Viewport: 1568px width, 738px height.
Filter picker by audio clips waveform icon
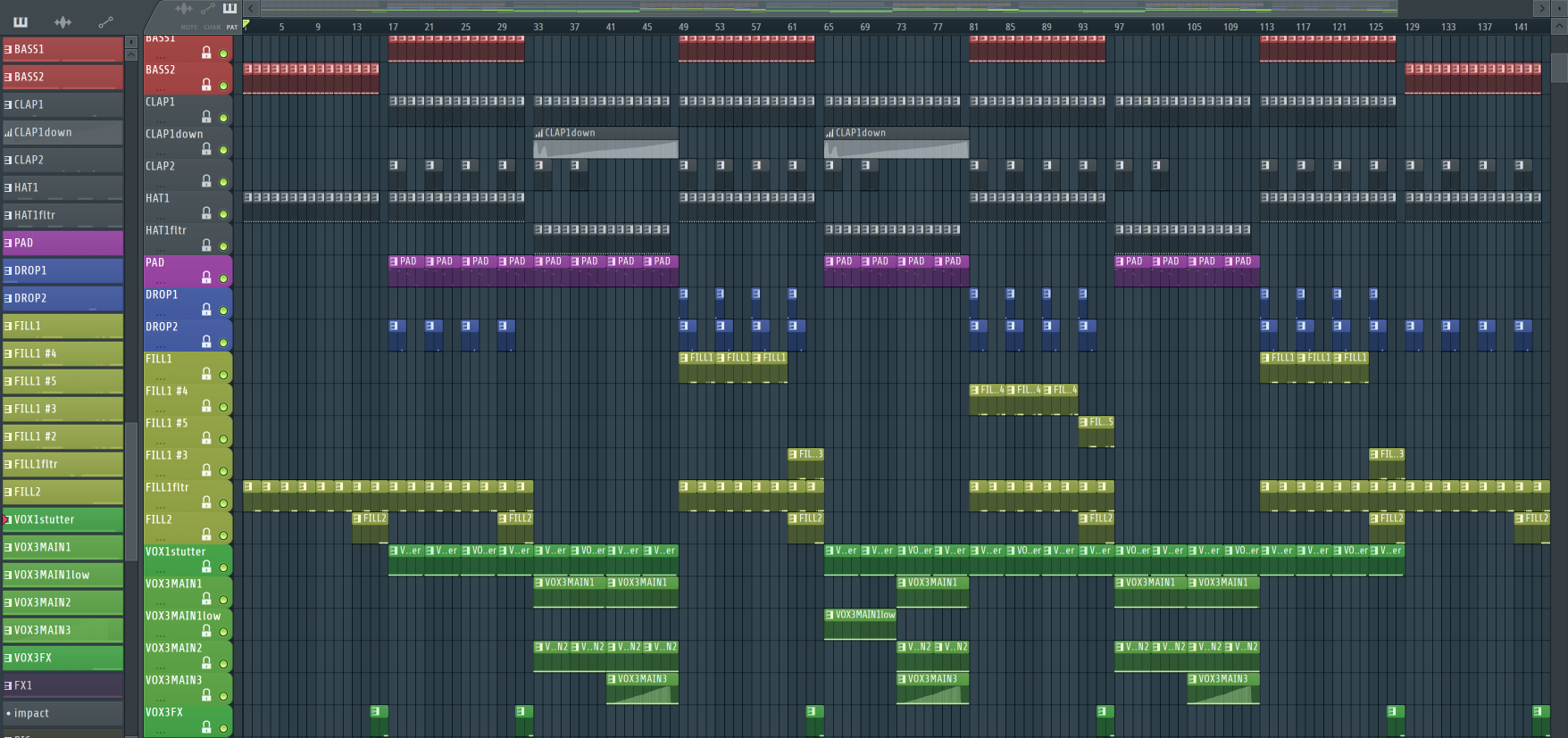(x=63, y=21)
